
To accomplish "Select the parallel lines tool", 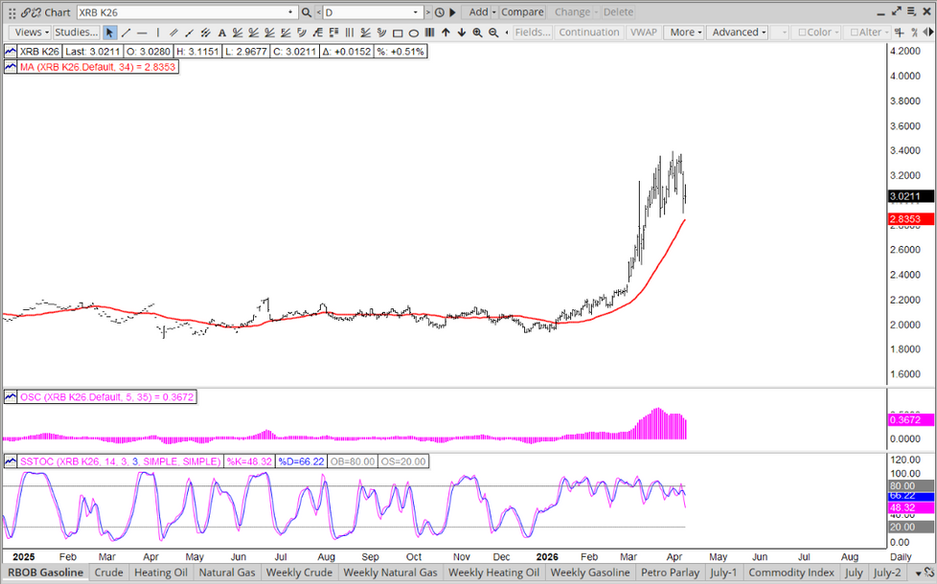I will pyautogui.click(x=174, y=32).
